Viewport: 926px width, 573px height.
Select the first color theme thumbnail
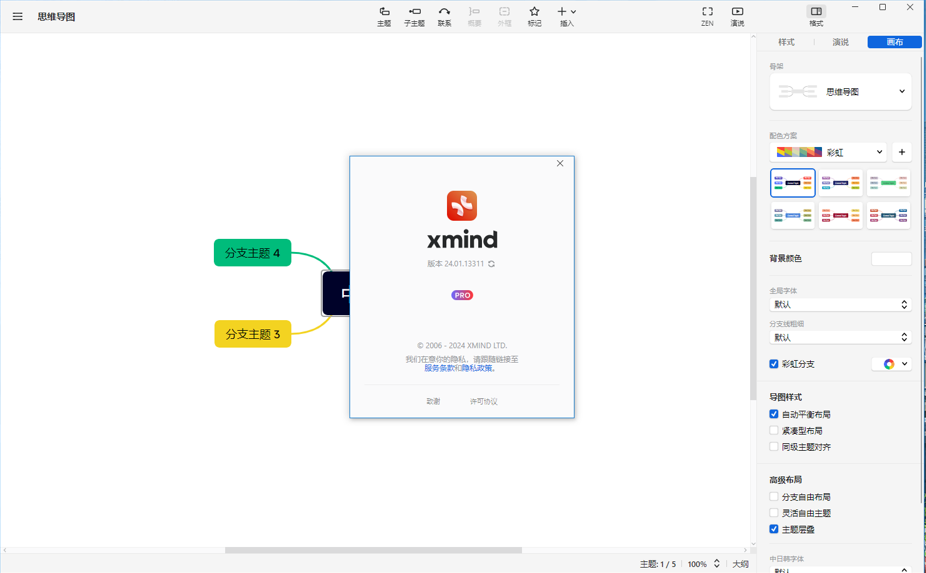793,183
